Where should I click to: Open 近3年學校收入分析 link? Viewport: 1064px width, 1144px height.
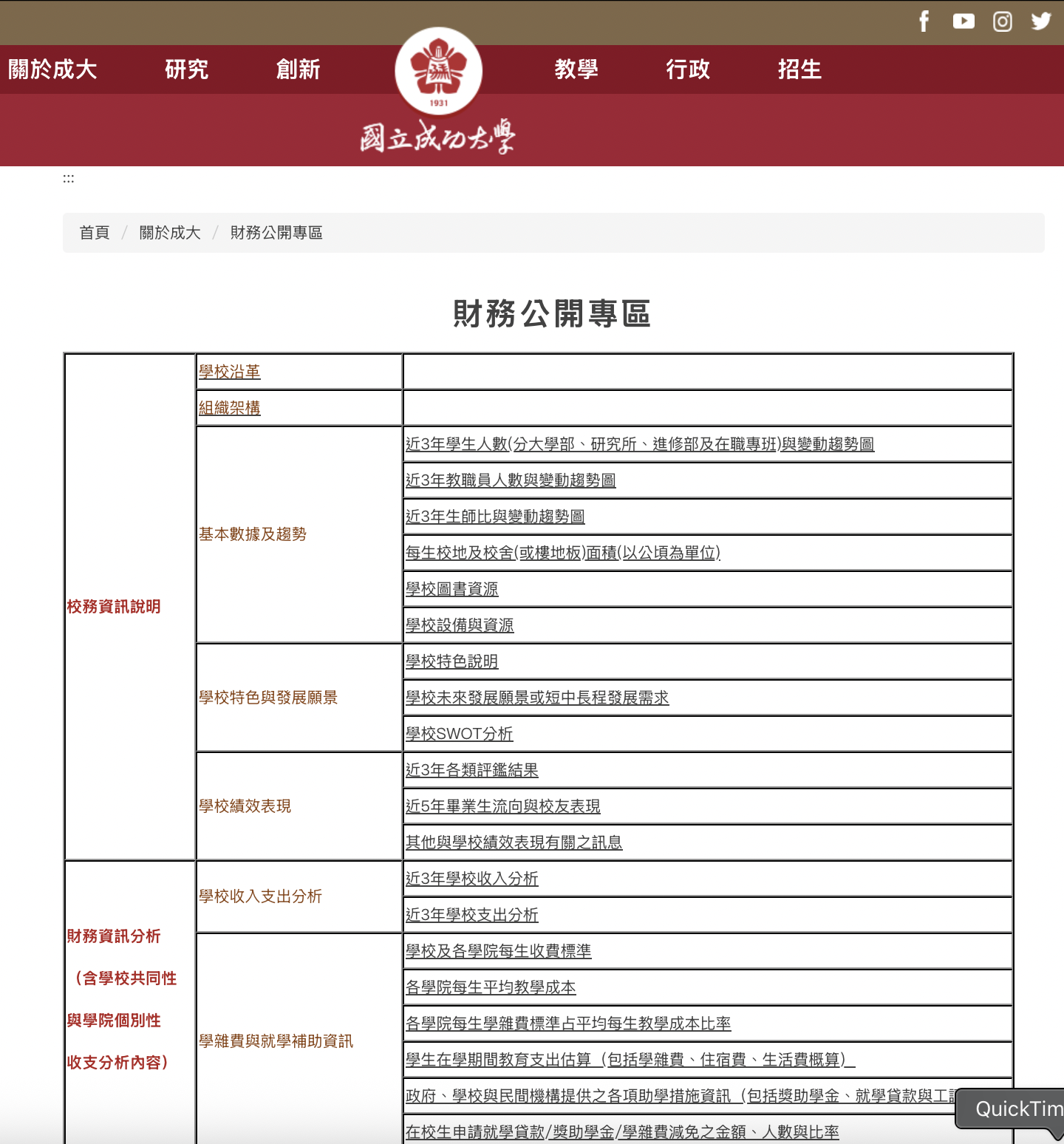(471, 879)
